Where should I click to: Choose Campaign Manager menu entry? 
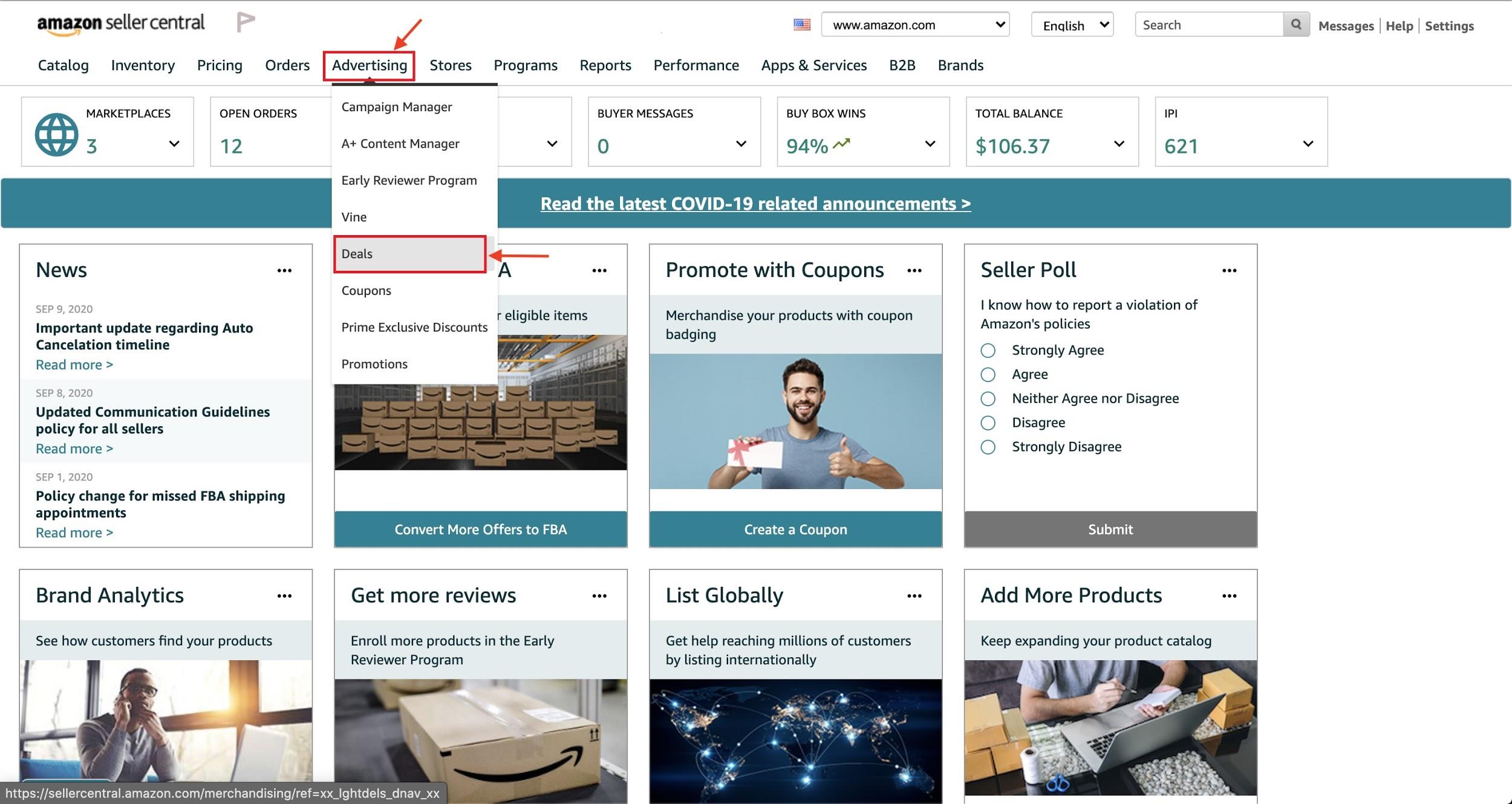point(397,107)
